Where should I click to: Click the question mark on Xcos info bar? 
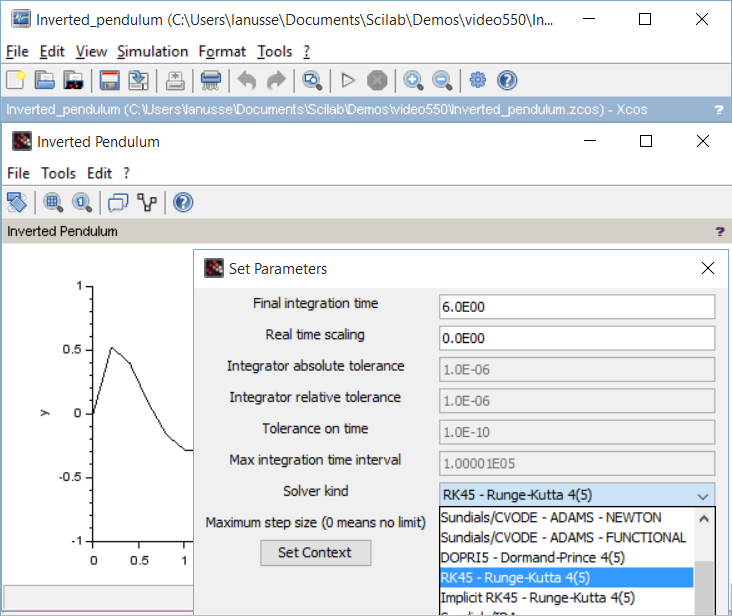(x=719, y=109)
